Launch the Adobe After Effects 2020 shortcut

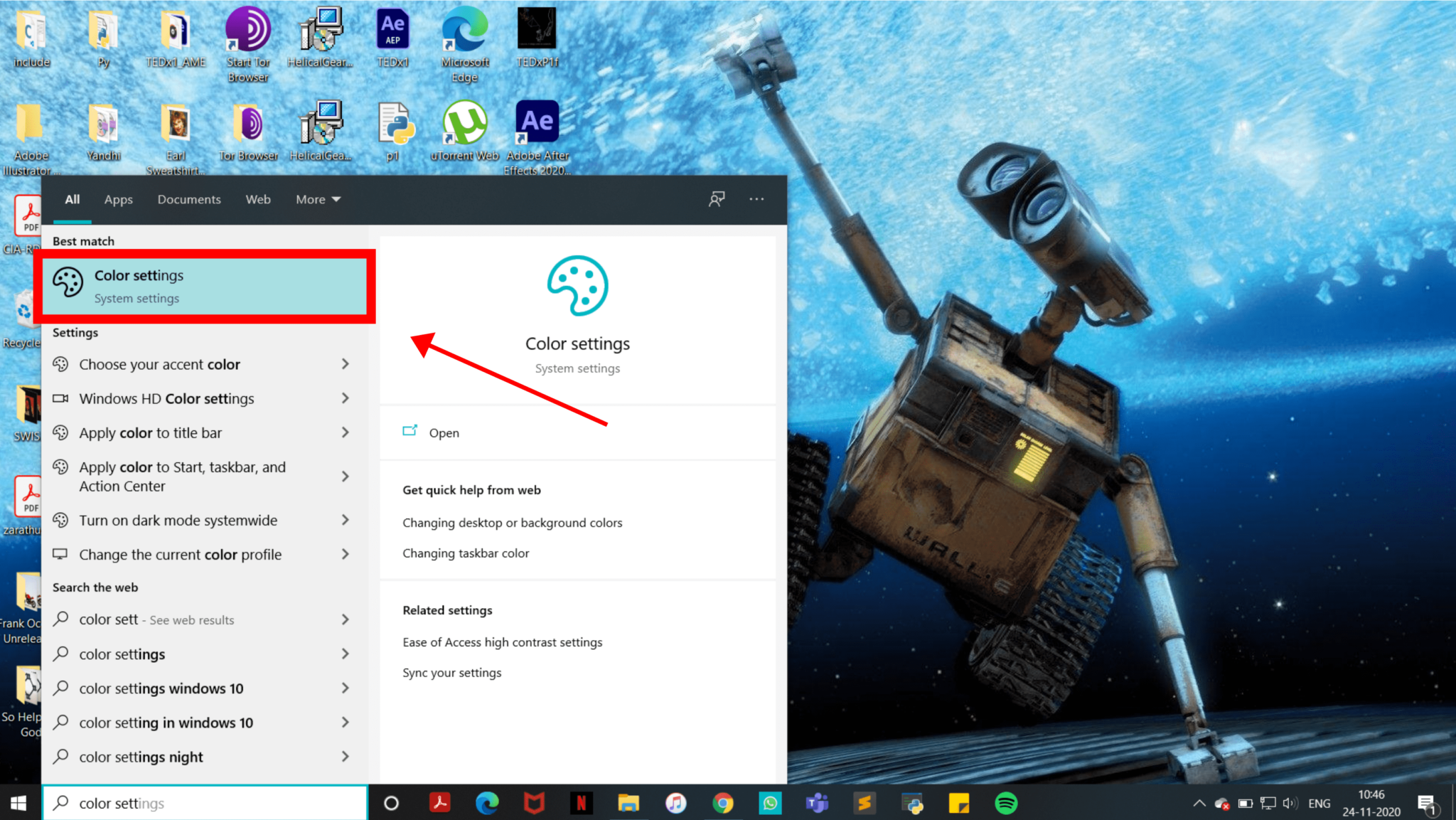pyautogui.click(x=537, y=139)
